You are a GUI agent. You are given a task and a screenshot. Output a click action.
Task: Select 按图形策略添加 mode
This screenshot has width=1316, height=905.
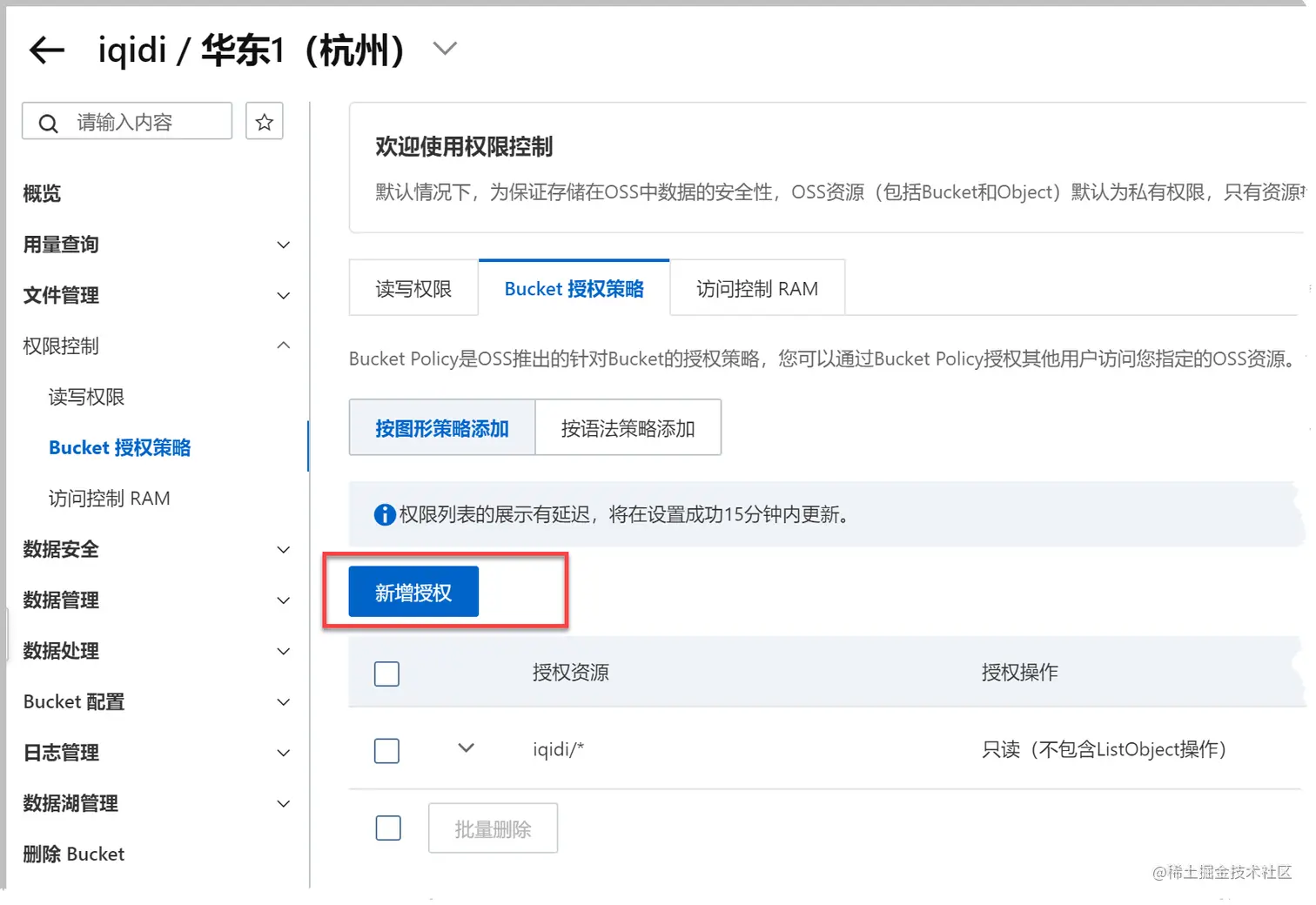point(442,427)
